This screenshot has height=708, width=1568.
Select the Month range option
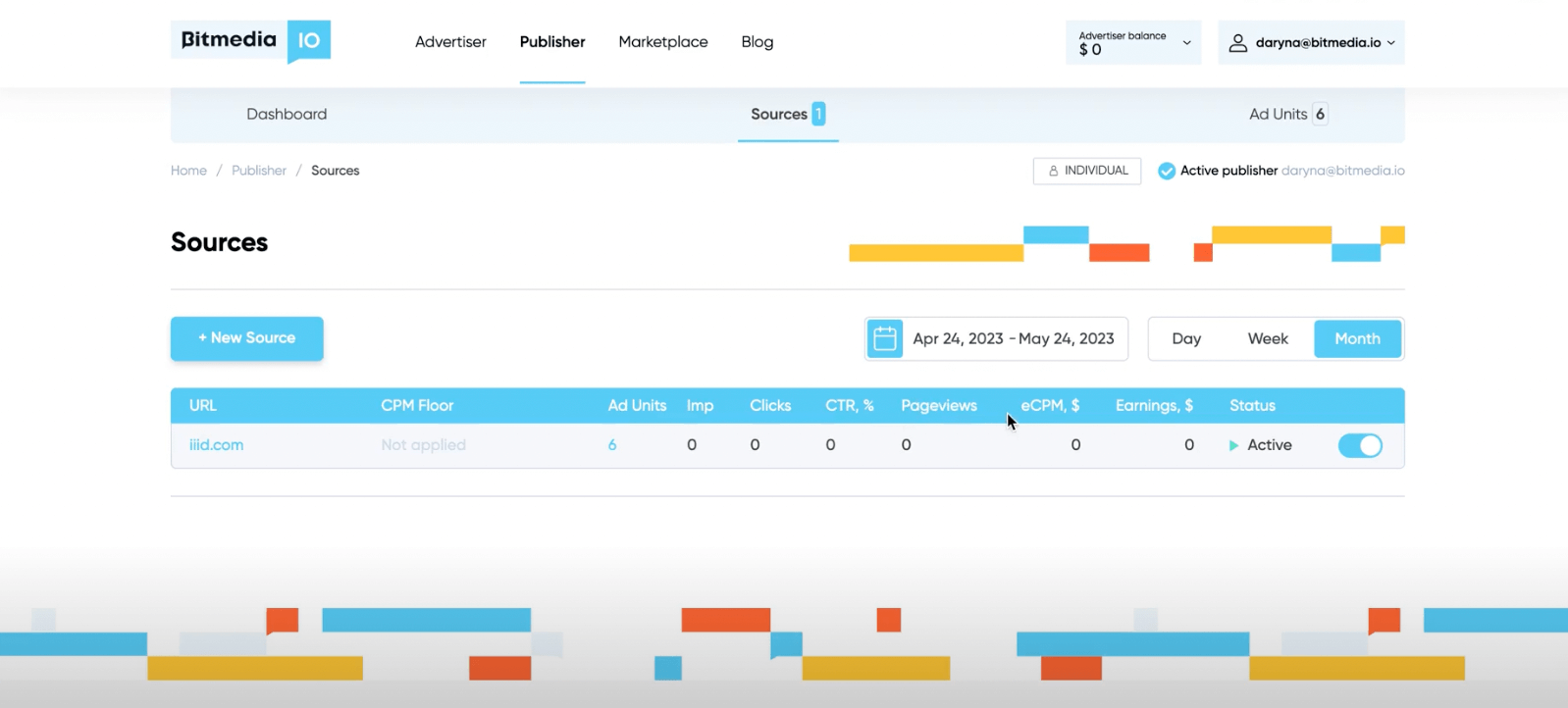click(1356, 339)
